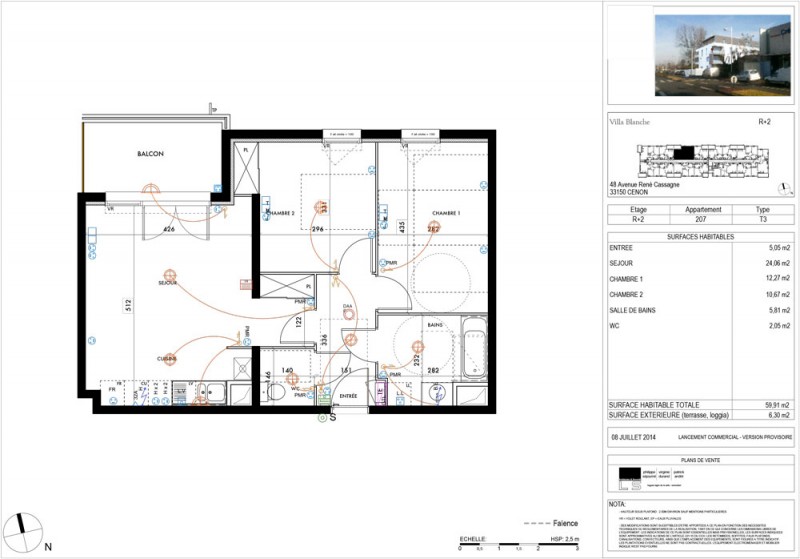
Task: Click the 24,06 m2 Sejour area value
Action: click(778, 263)
